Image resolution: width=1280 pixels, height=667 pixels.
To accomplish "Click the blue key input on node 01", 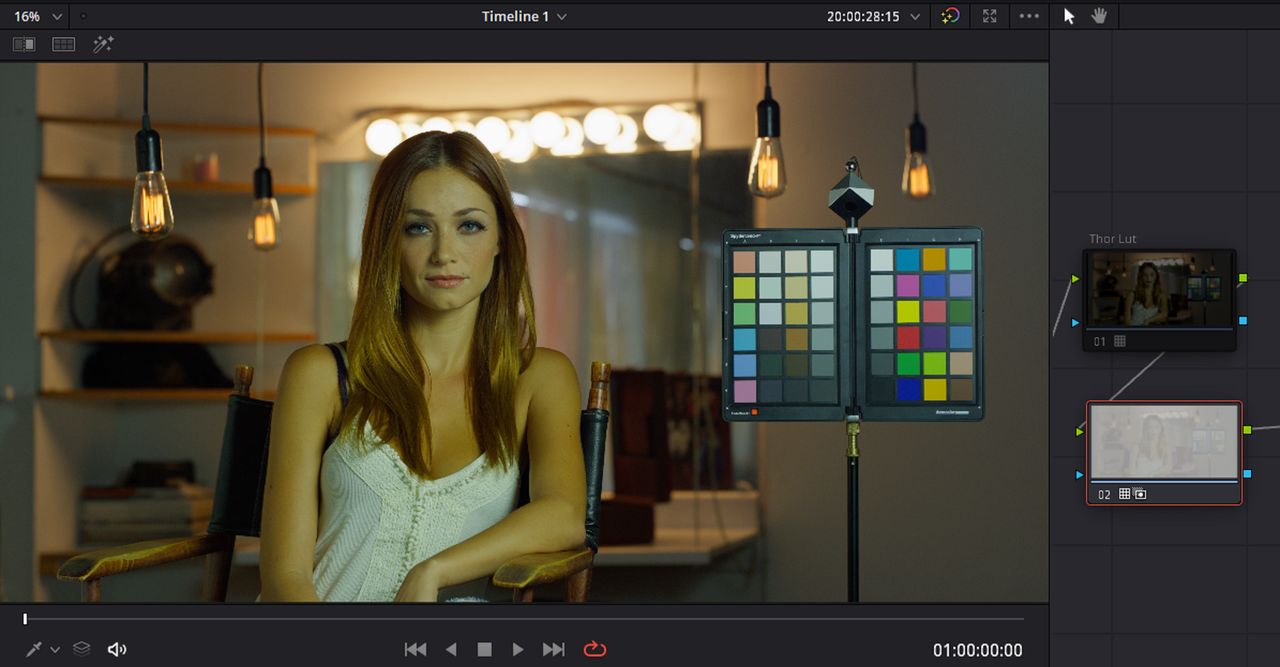I will tap(1075, 322).
